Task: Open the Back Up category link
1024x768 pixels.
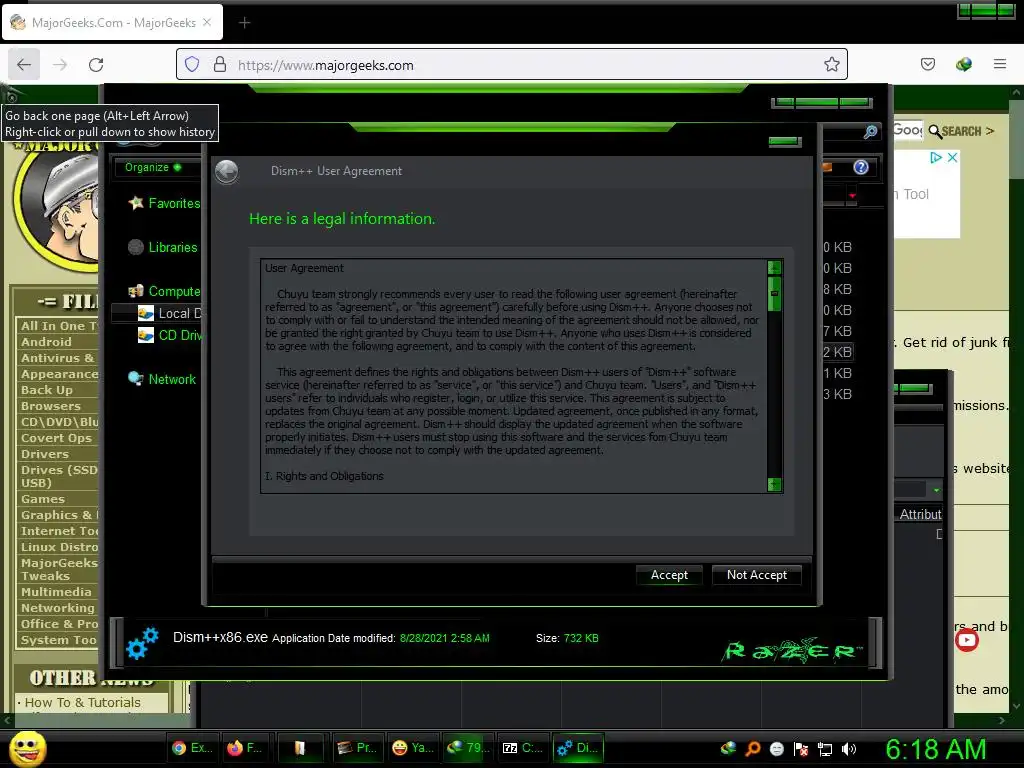Action: pos(47,390)
